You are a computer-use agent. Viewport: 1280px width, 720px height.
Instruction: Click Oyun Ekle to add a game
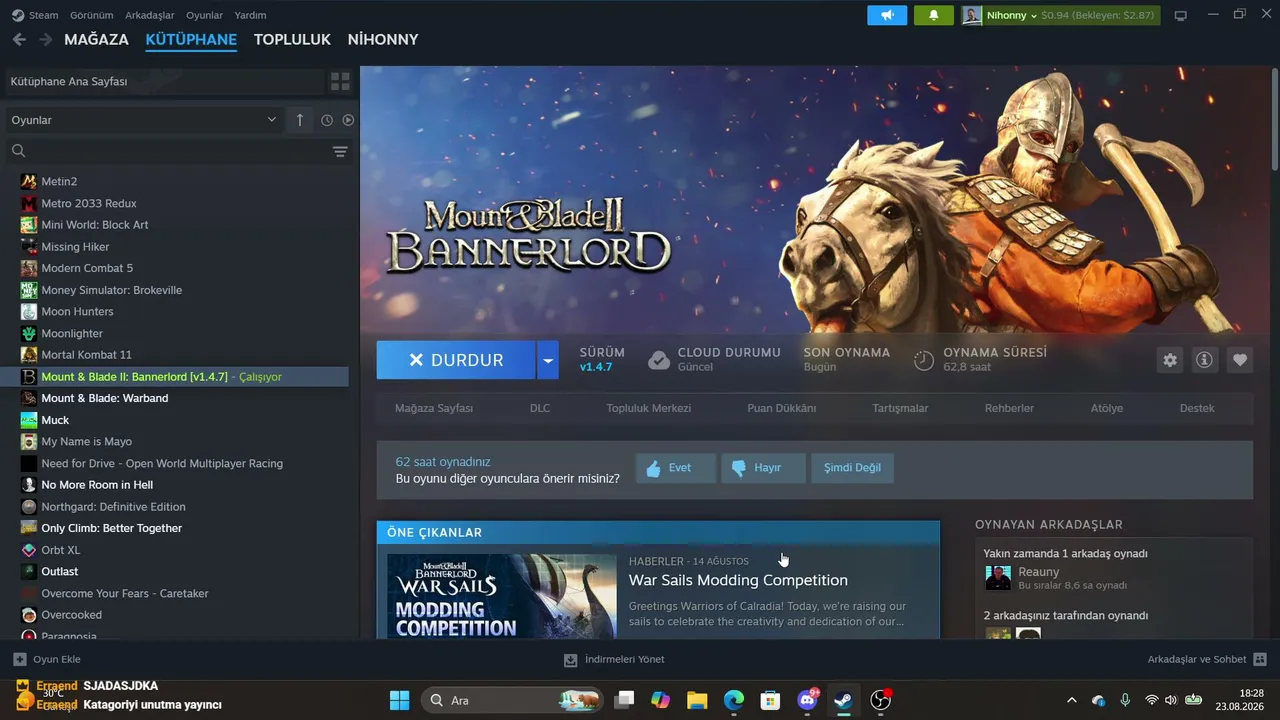pyautogui.click(x=47, y=660)
